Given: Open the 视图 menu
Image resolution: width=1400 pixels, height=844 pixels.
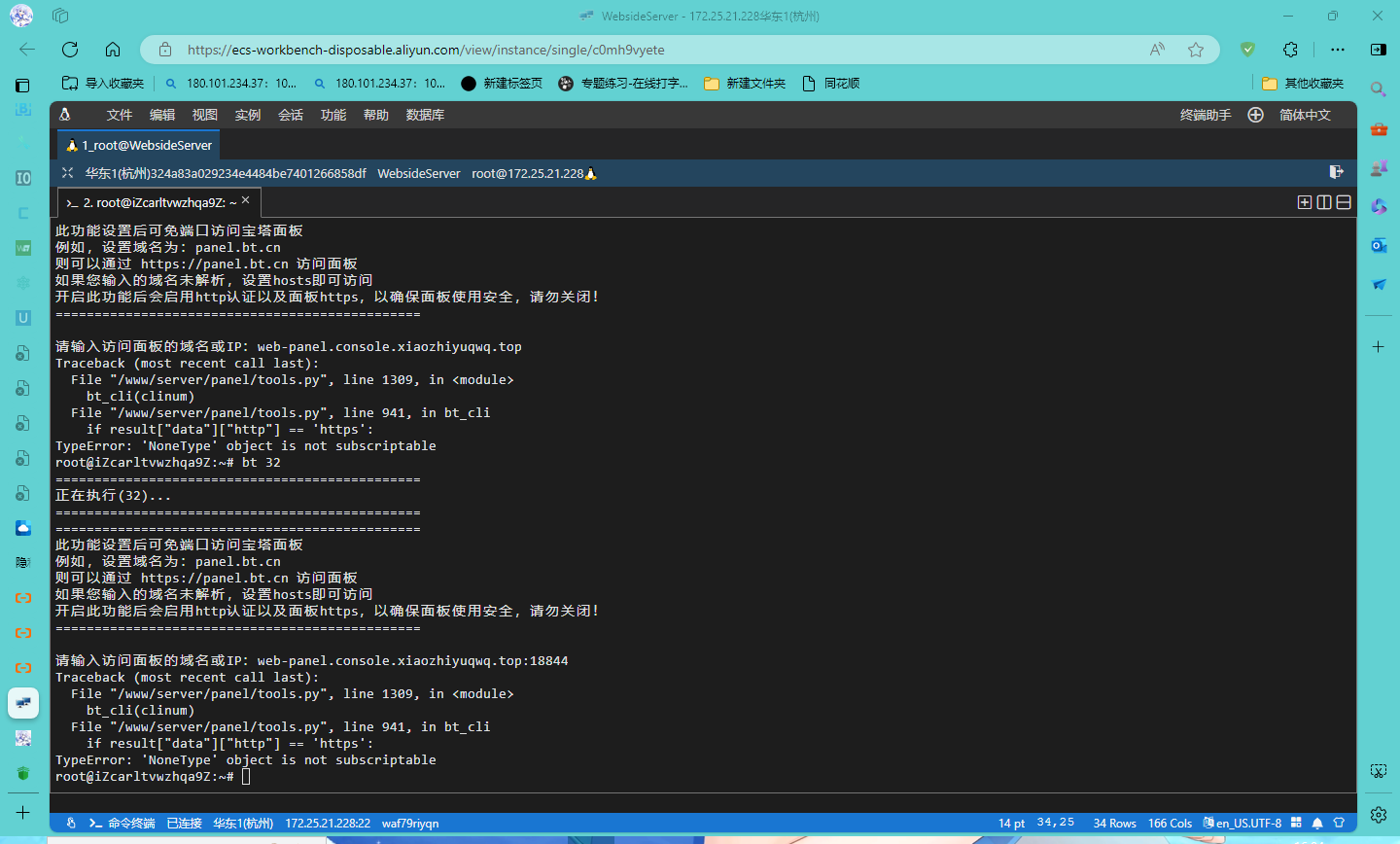Looking at the screenshot, I should [x=205, y=115].
